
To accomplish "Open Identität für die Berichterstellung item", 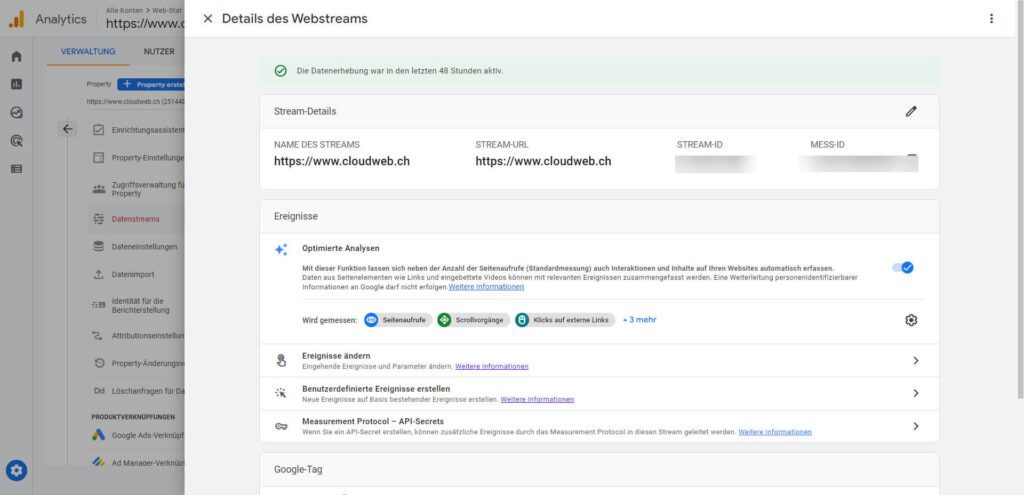I will [137, 305].
